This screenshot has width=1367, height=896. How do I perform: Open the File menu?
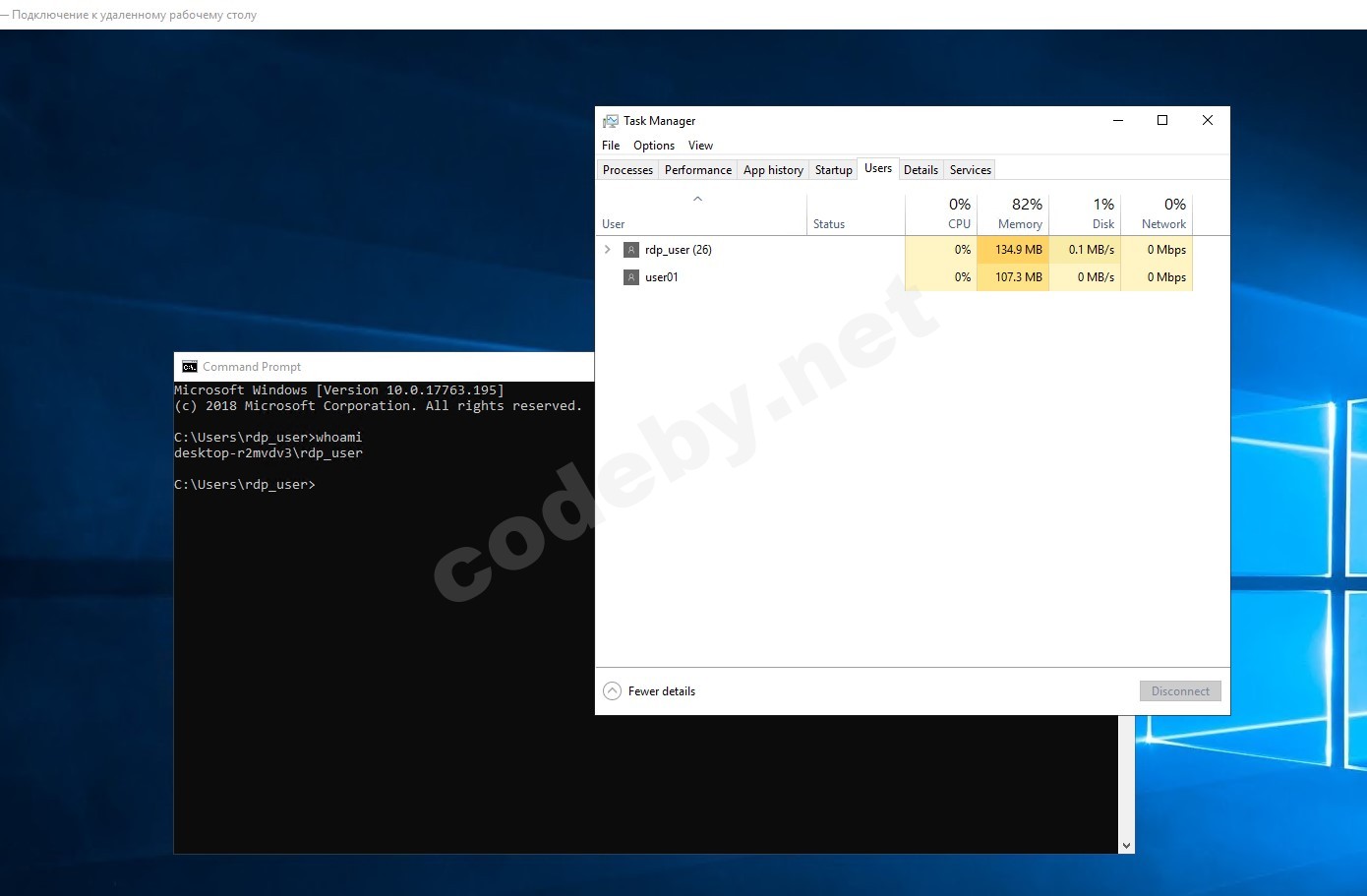[x=611, y=146]
